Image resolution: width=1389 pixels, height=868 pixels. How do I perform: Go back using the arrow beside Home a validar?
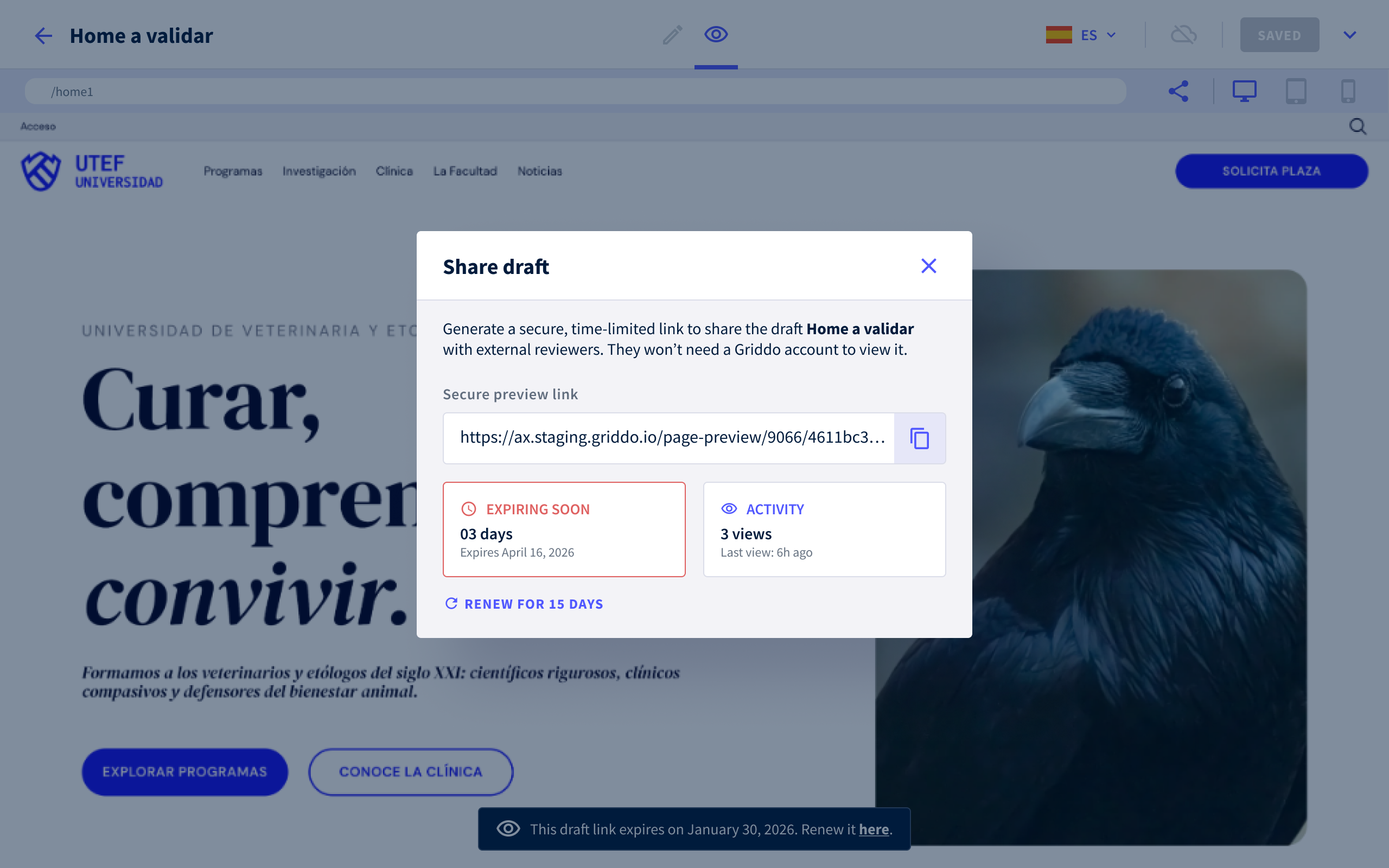[43, 36]
